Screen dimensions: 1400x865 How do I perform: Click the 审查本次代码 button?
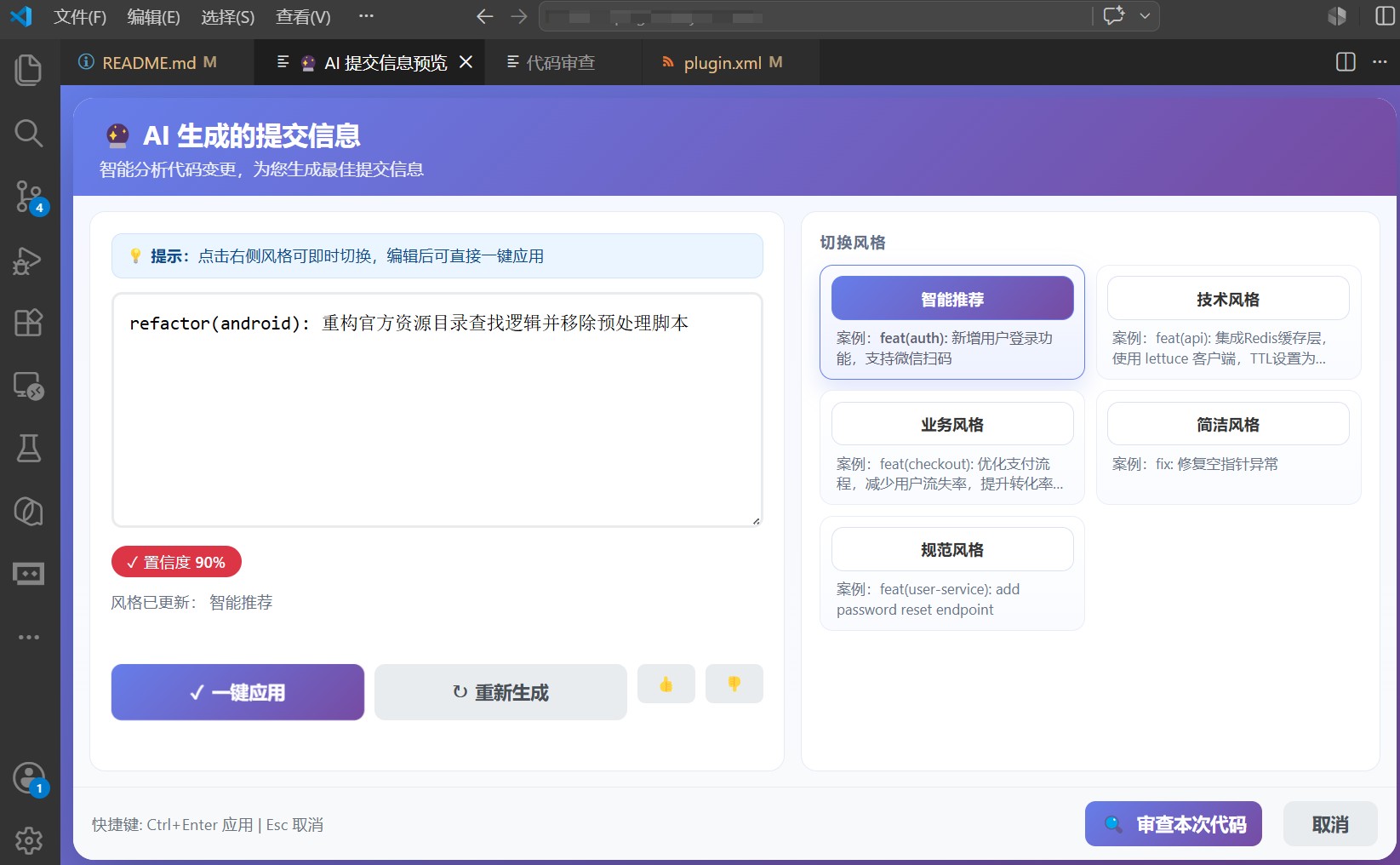point(1174,824)
